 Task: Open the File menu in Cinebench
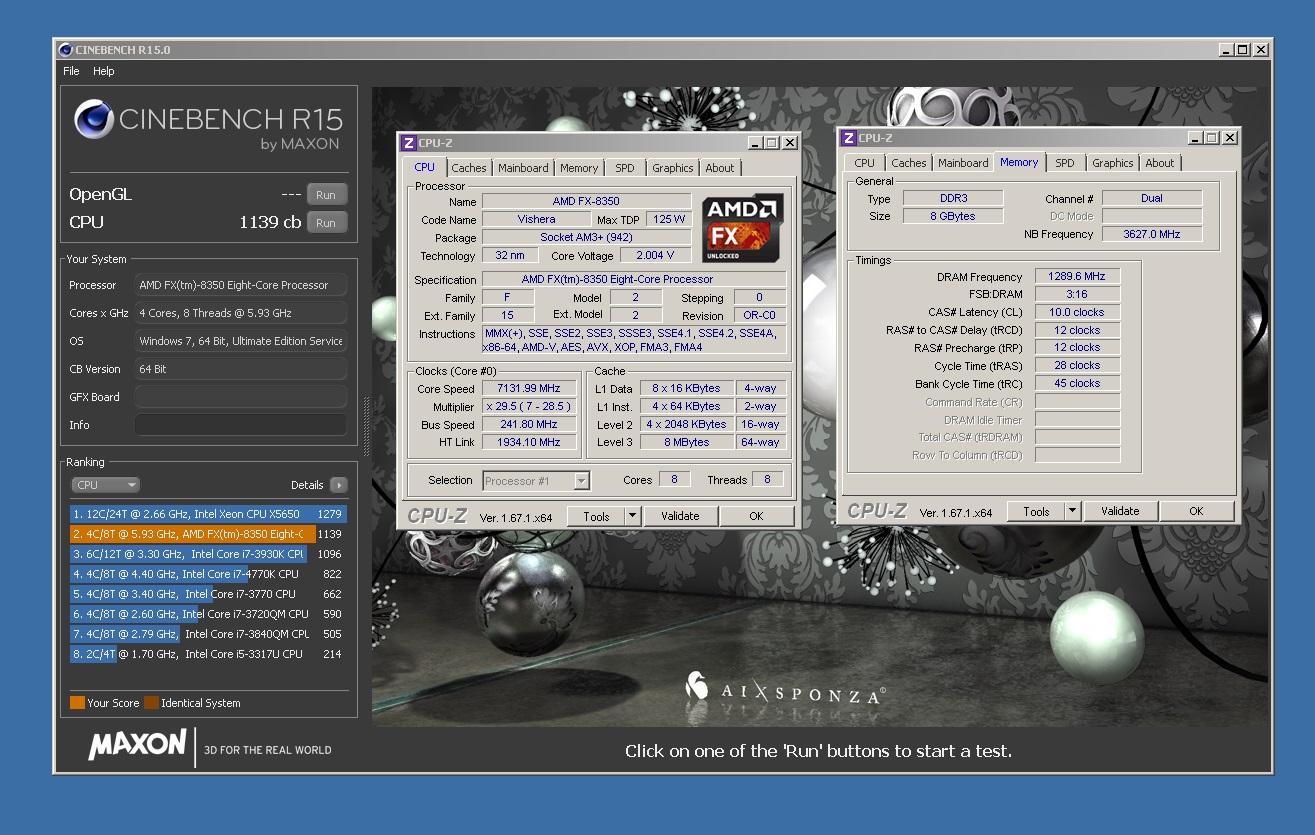tap(71, 71)
